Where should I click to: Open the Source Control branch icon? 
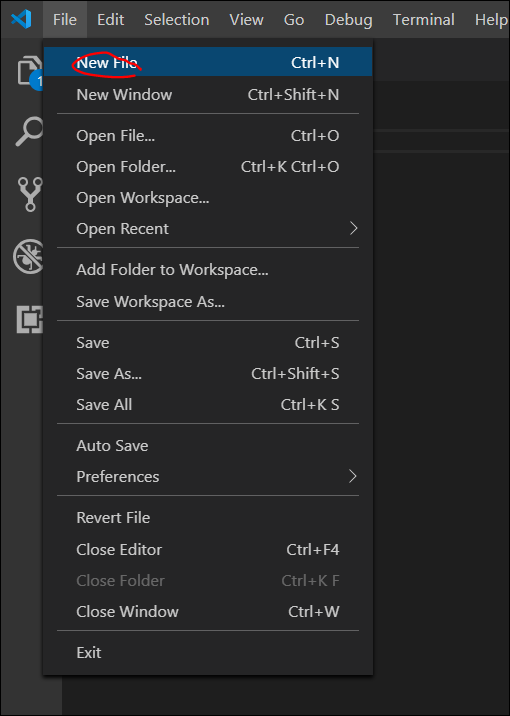30,194
